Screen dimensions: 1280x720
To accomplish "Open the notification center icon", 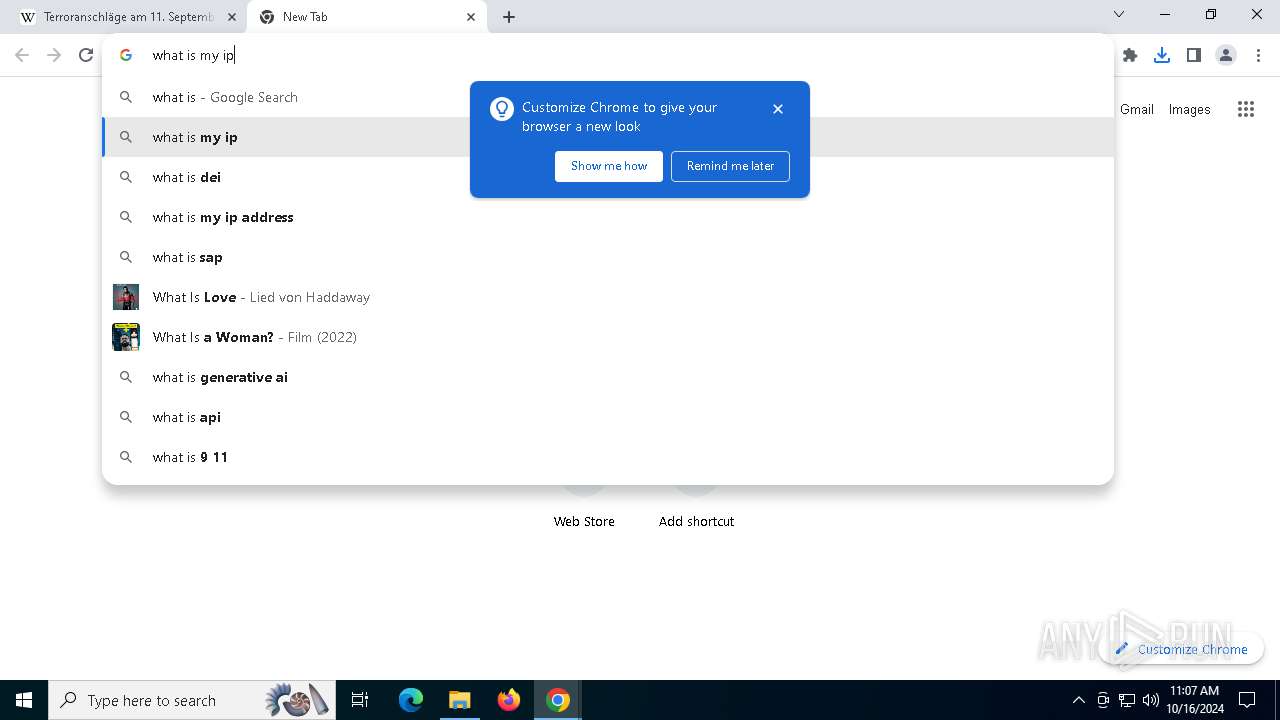I will pyautogui.click(x=1247, y=700).
